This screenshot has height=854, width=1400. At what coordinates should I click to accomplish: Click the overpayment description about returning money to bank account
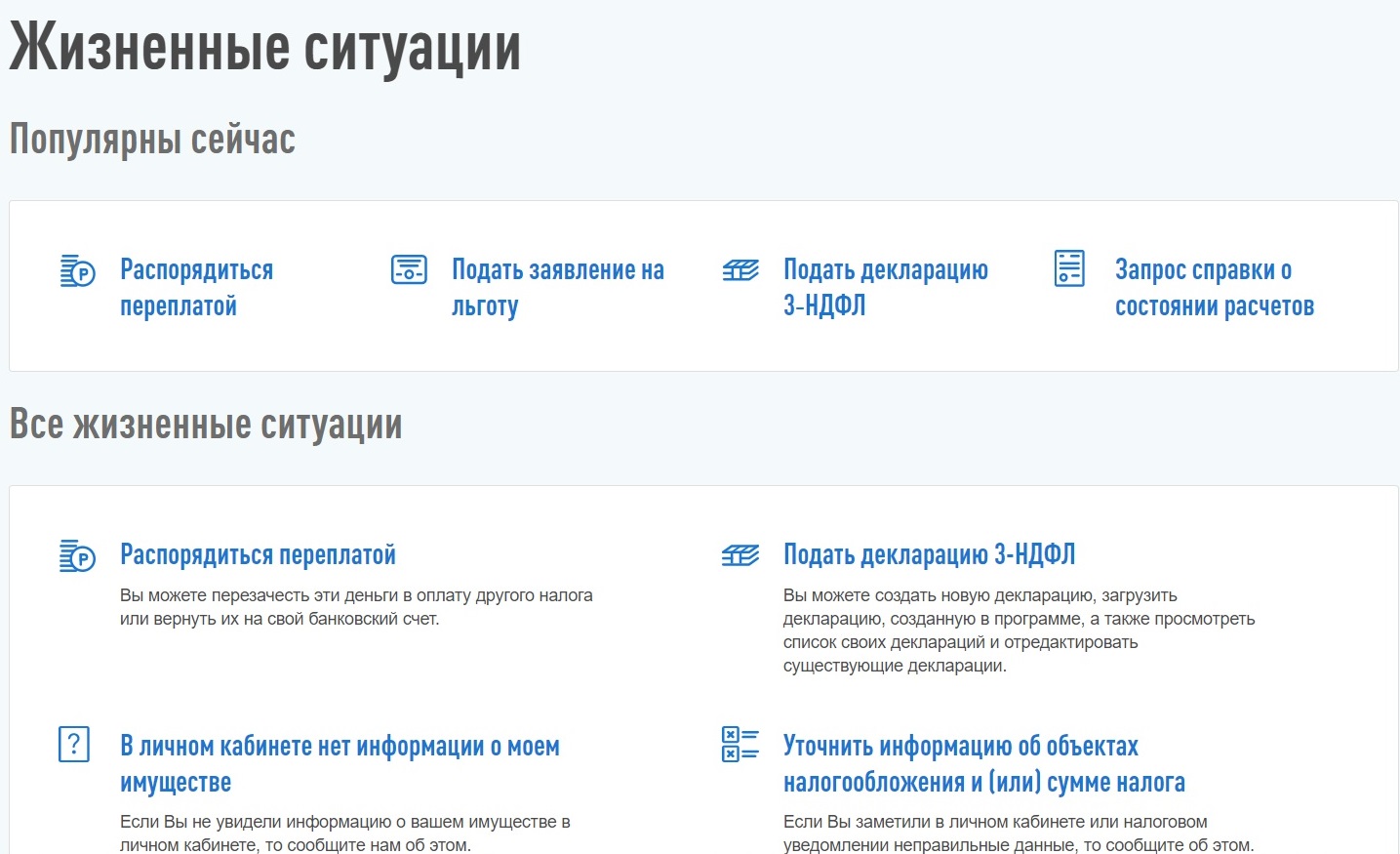pos(356,607)
